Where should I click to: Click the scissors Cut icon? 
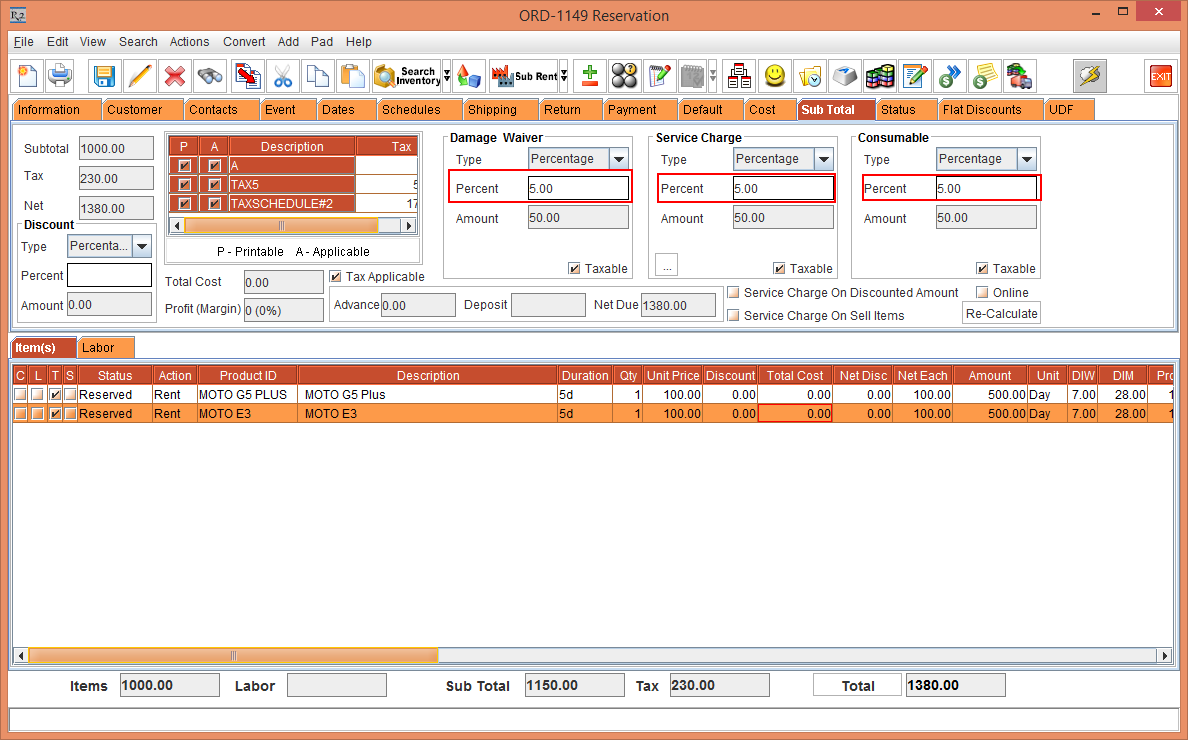coord(283,76)
